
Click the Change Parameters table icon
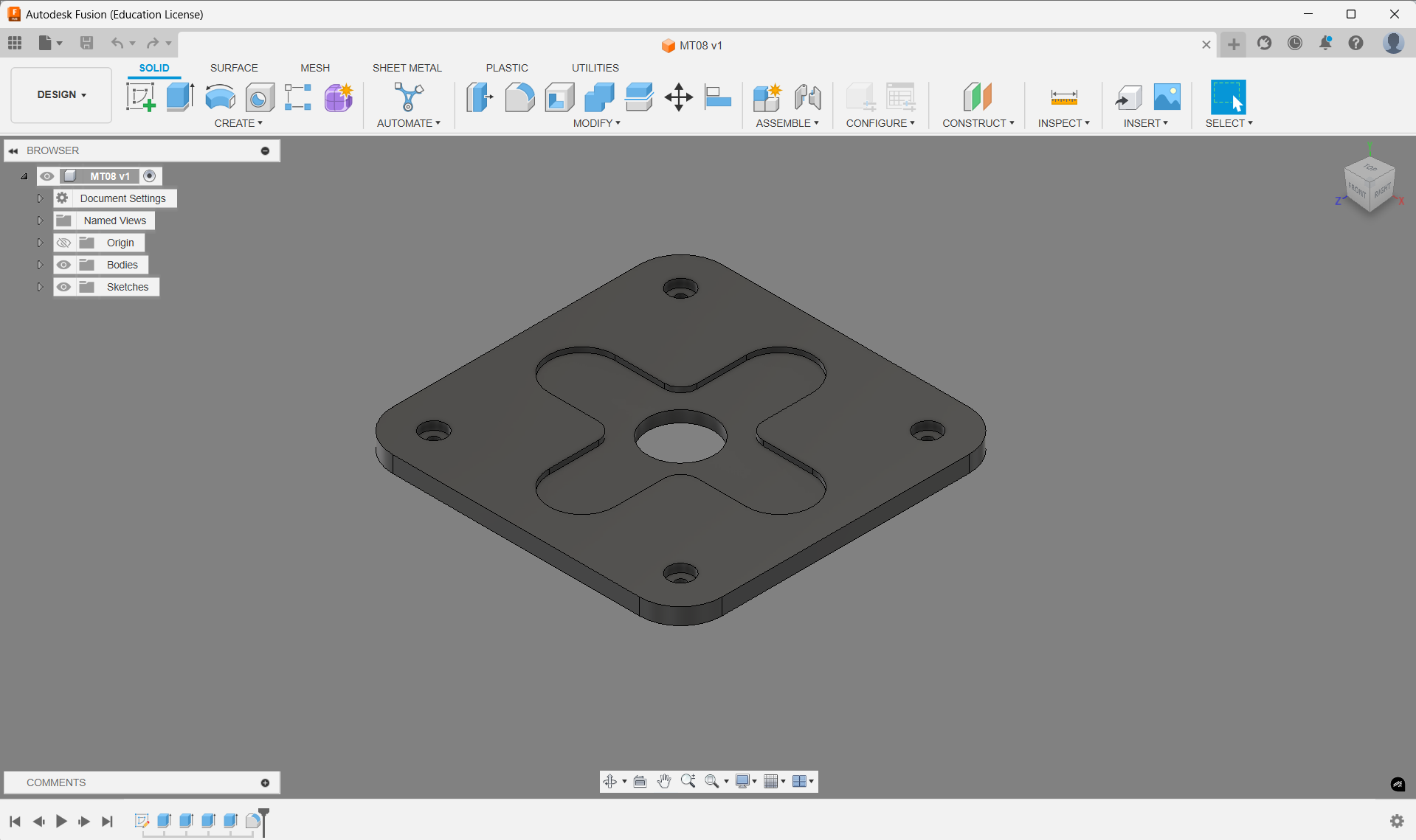(x=901, y=97)
